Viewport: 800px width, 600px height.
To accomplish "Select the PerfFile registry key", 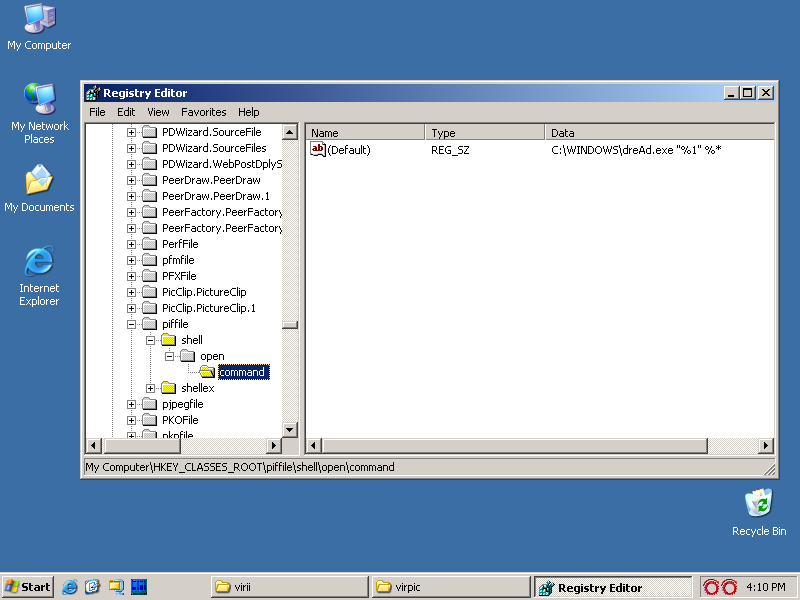I will click(180, 244).
